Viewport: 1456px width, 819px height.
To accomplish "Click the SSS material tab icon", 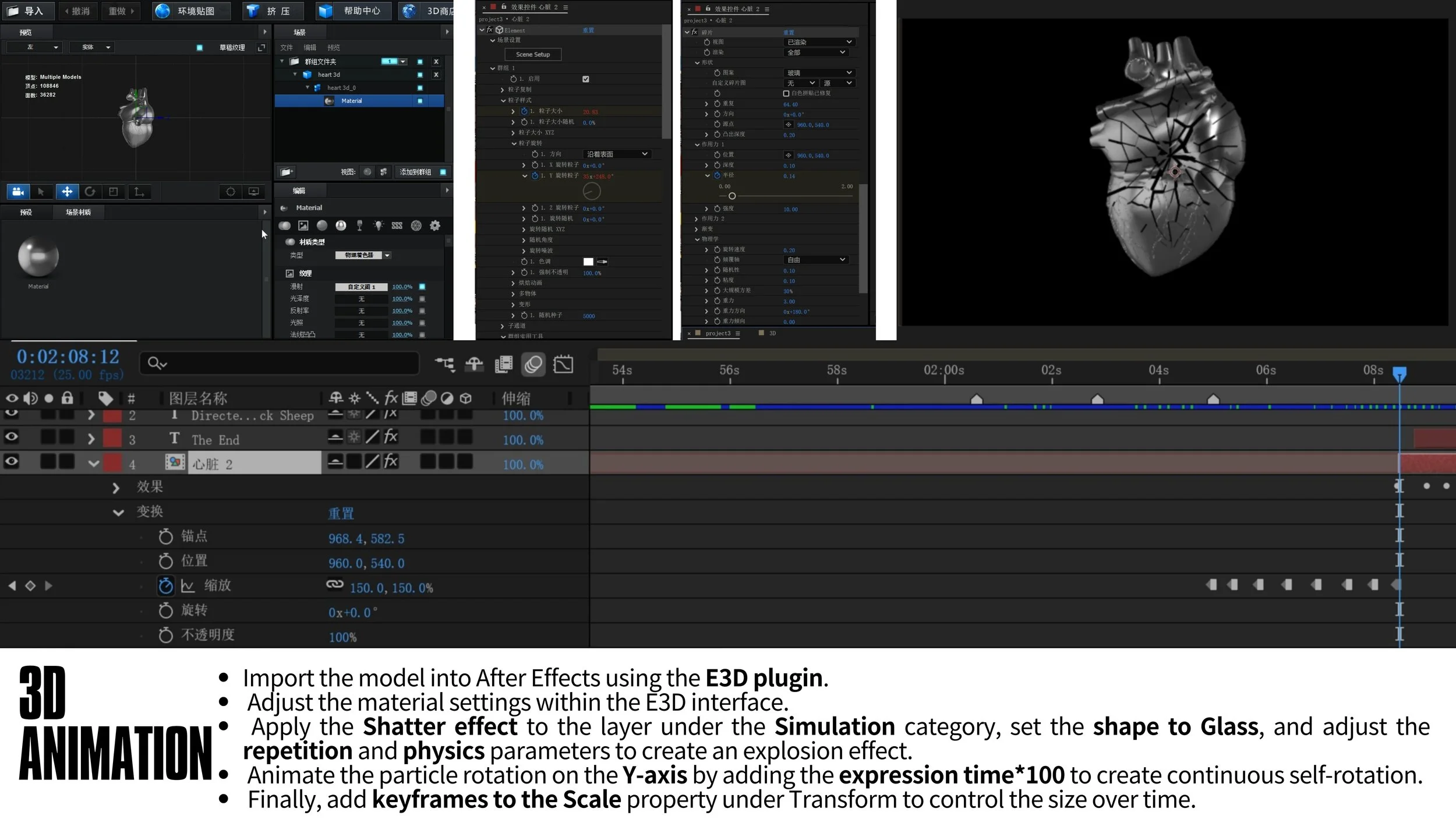I will click(x=397, y=225).
